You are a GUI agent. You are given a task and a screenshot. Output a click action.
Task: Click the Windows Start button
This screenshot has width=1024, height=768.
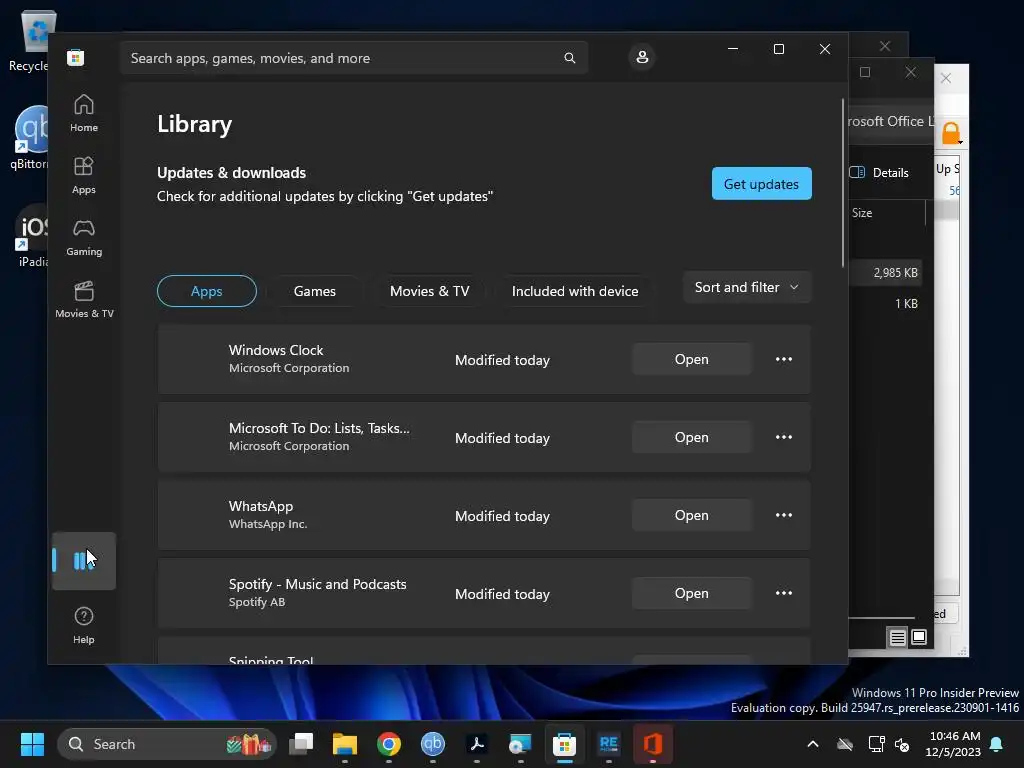coord(32,744)
